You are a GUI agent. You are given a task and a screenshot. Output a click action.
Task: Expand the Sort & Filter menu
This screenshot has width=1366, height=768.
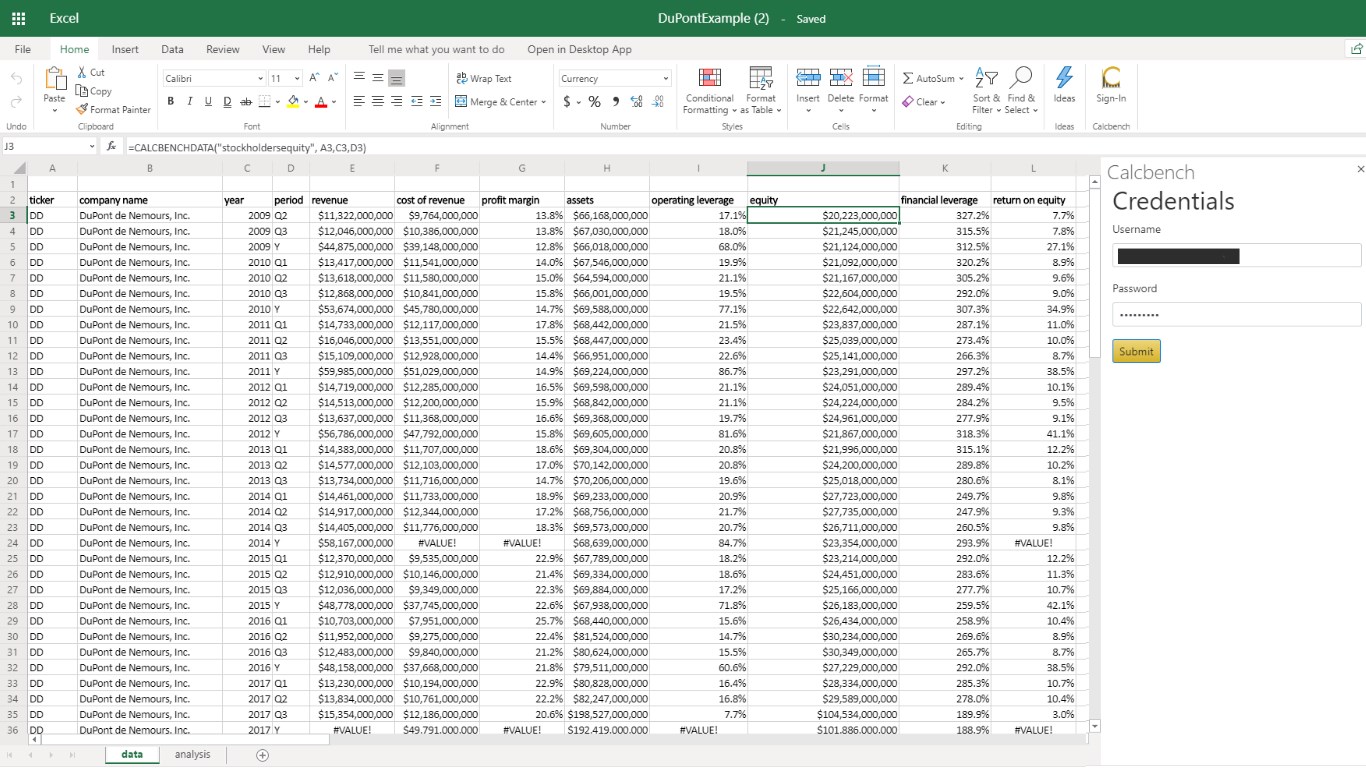[x=986, y=91]
